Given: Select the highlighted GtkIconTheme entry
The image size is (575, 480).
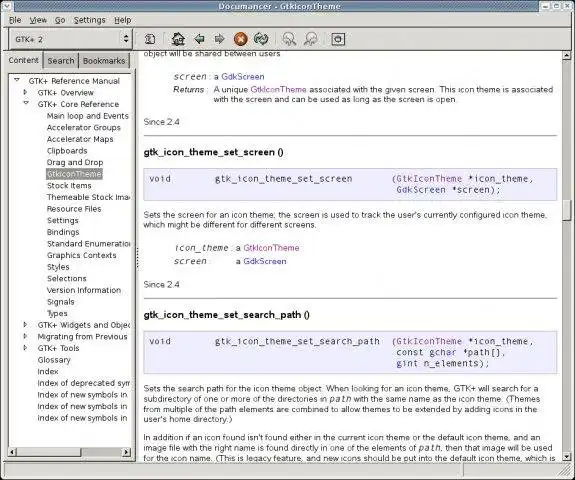Looking at the screenshot, I should [x=74, y=174].
